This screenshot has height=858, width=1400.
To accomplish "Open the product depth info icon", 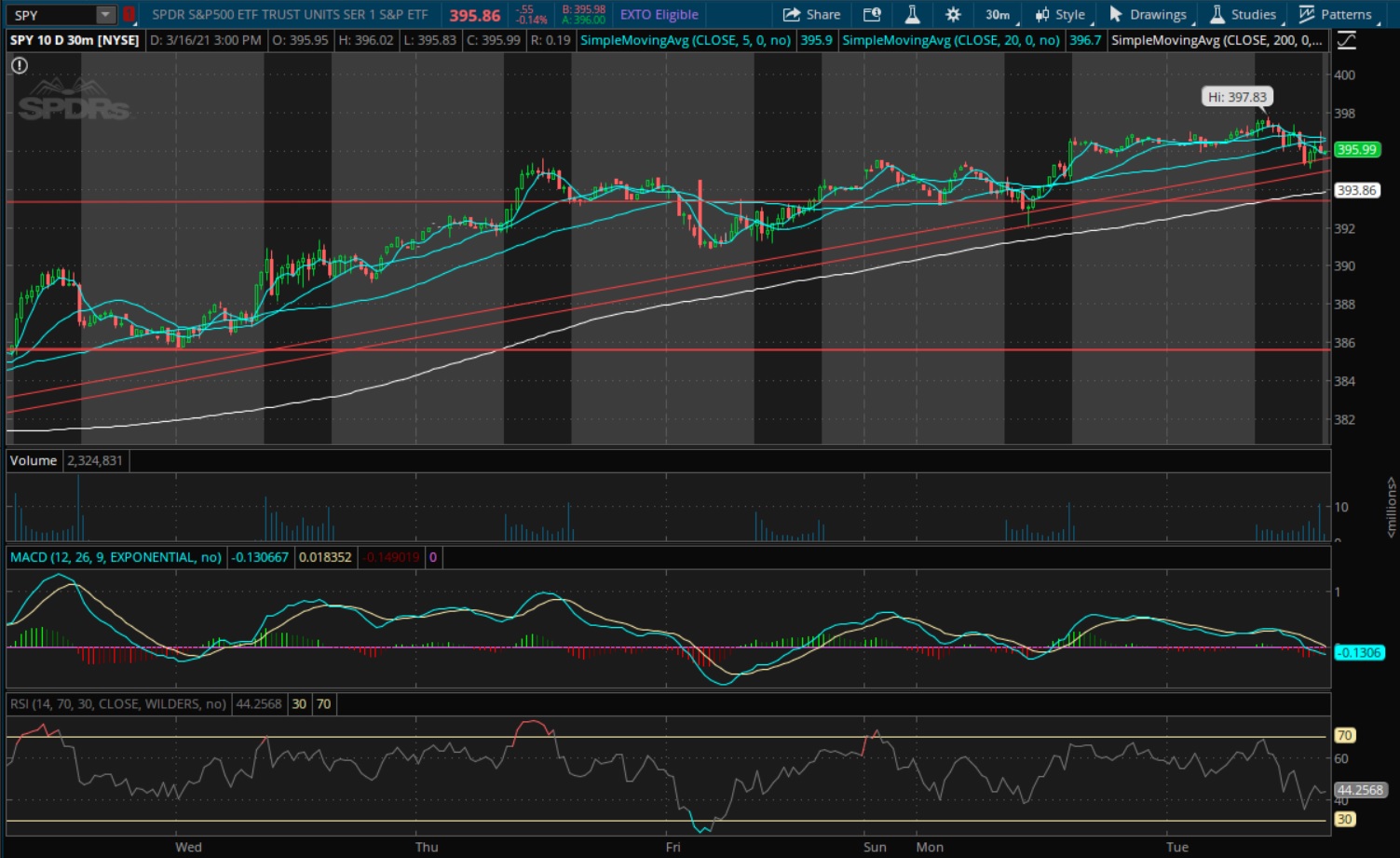I will click(872, 15).
